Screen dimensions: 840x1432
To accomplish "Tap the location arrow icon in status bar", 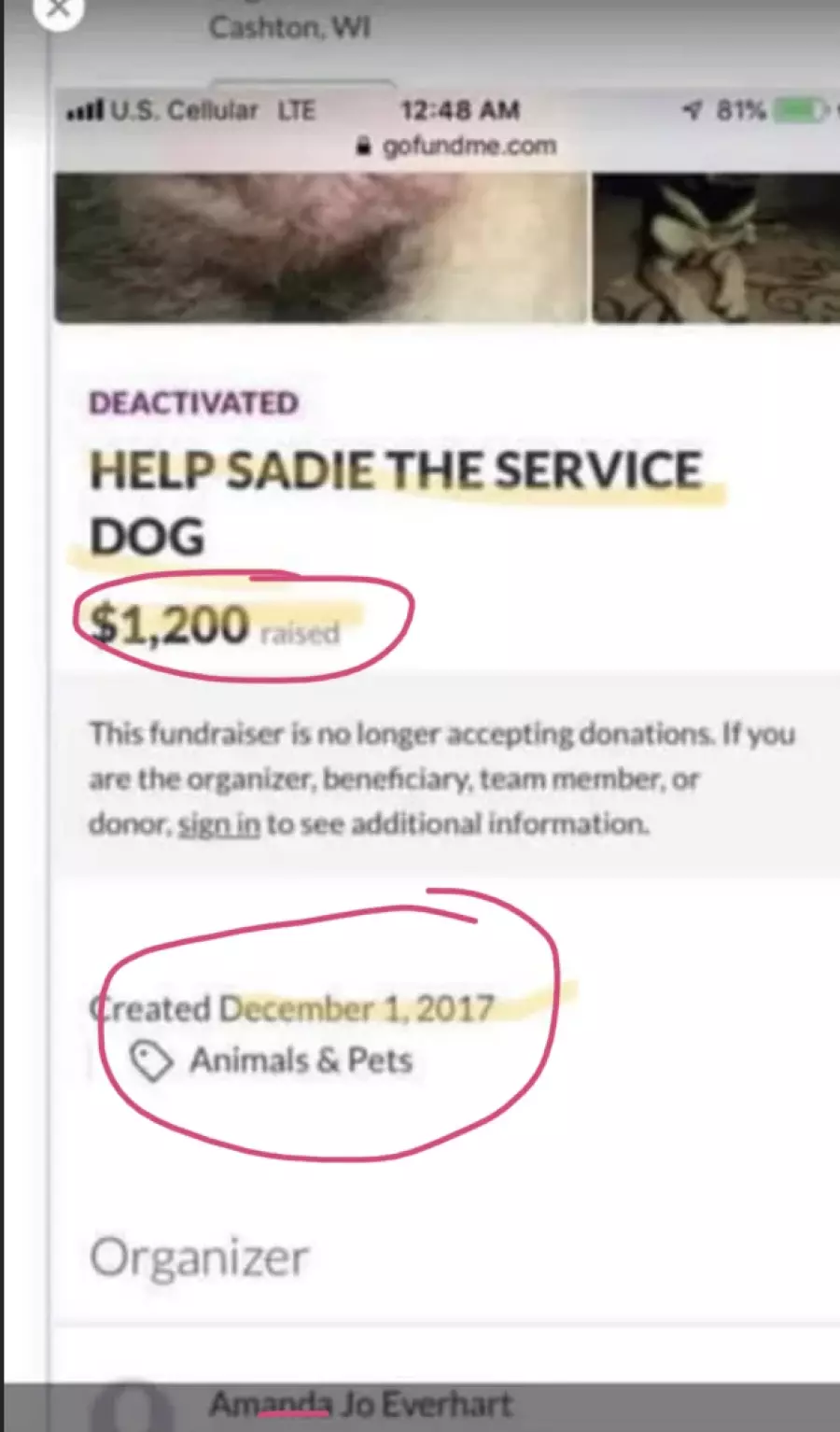I will (x=692, y=110).
